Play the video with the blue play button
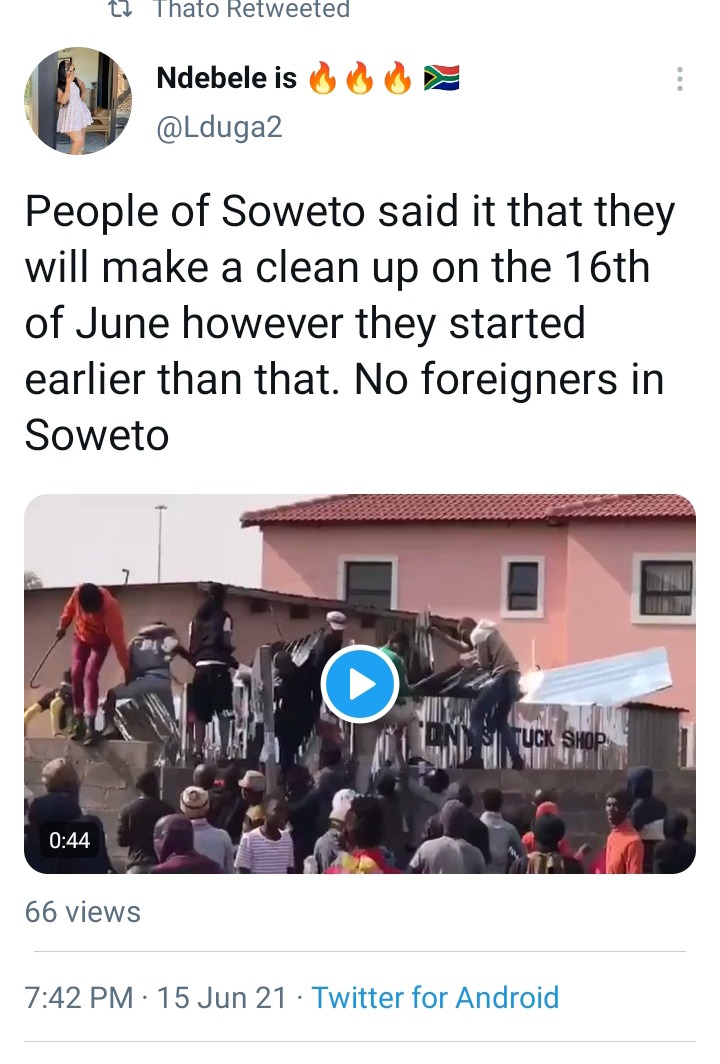Viewport: 720px width, 1064px height. [x=360, y=684]
